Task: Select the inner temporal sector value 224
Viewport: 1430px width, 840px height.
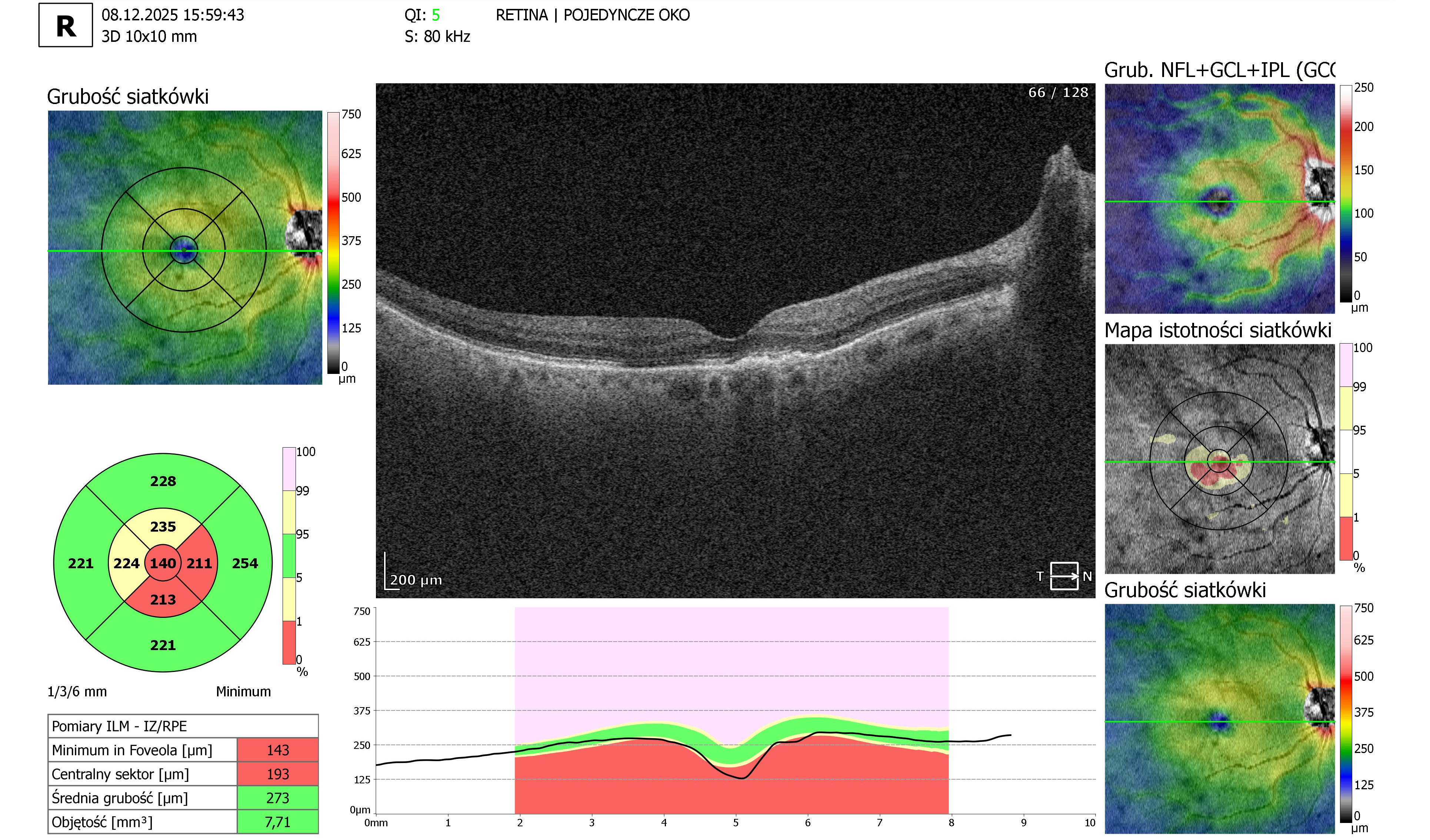Action: [x=126, y=563]
